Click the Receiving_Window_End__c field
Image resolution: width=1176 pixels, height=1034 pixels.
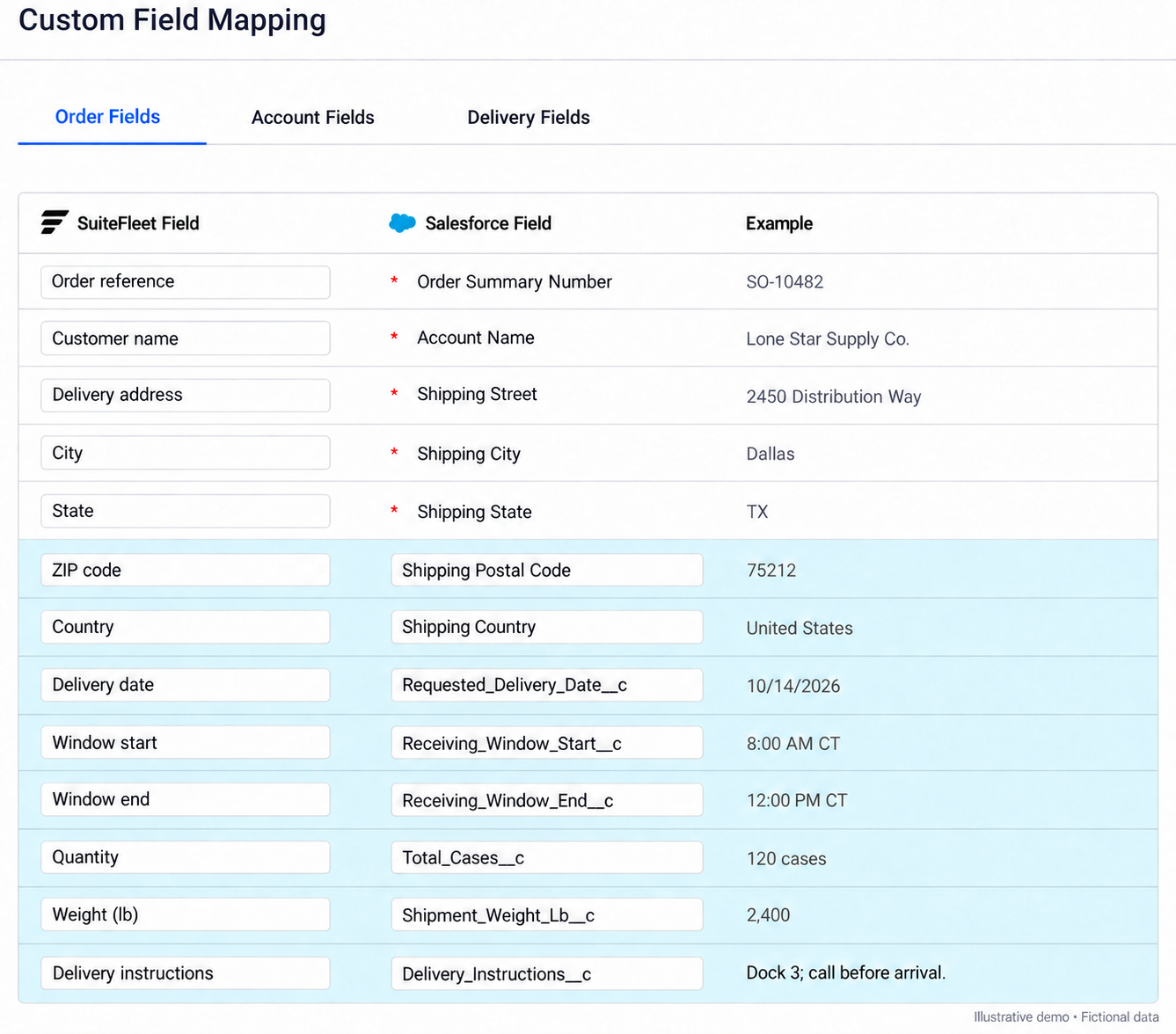pyautogui.click(x=547, y=800)
